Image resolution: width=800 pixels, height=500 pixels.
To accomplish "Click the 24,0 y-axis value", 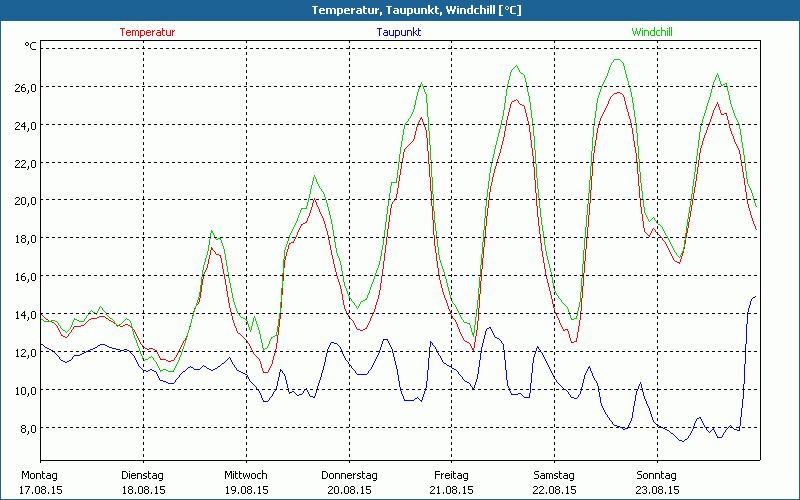I will coord(26,126).
